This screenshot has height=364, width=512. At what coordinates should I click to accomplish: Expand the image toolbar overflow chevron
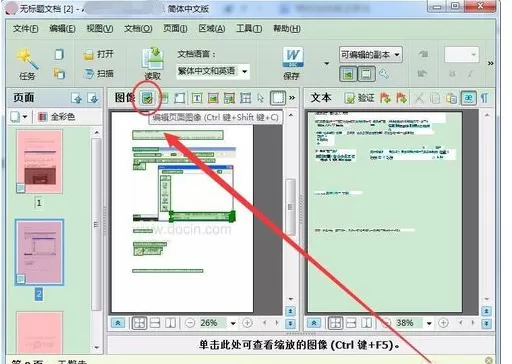tap(292, 98)
